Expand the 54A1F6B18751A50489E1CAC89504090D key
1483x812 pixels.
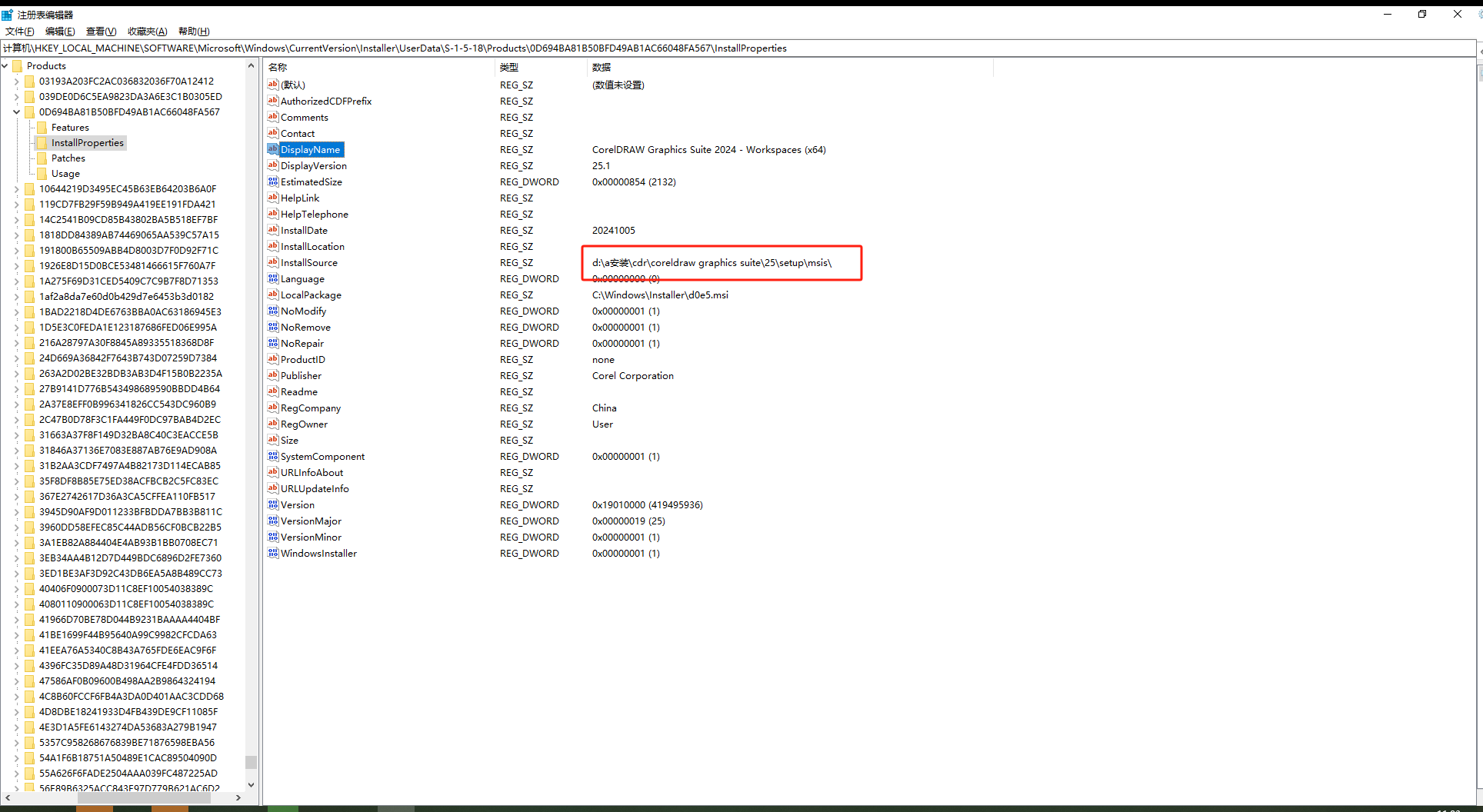tap(16, 758)
